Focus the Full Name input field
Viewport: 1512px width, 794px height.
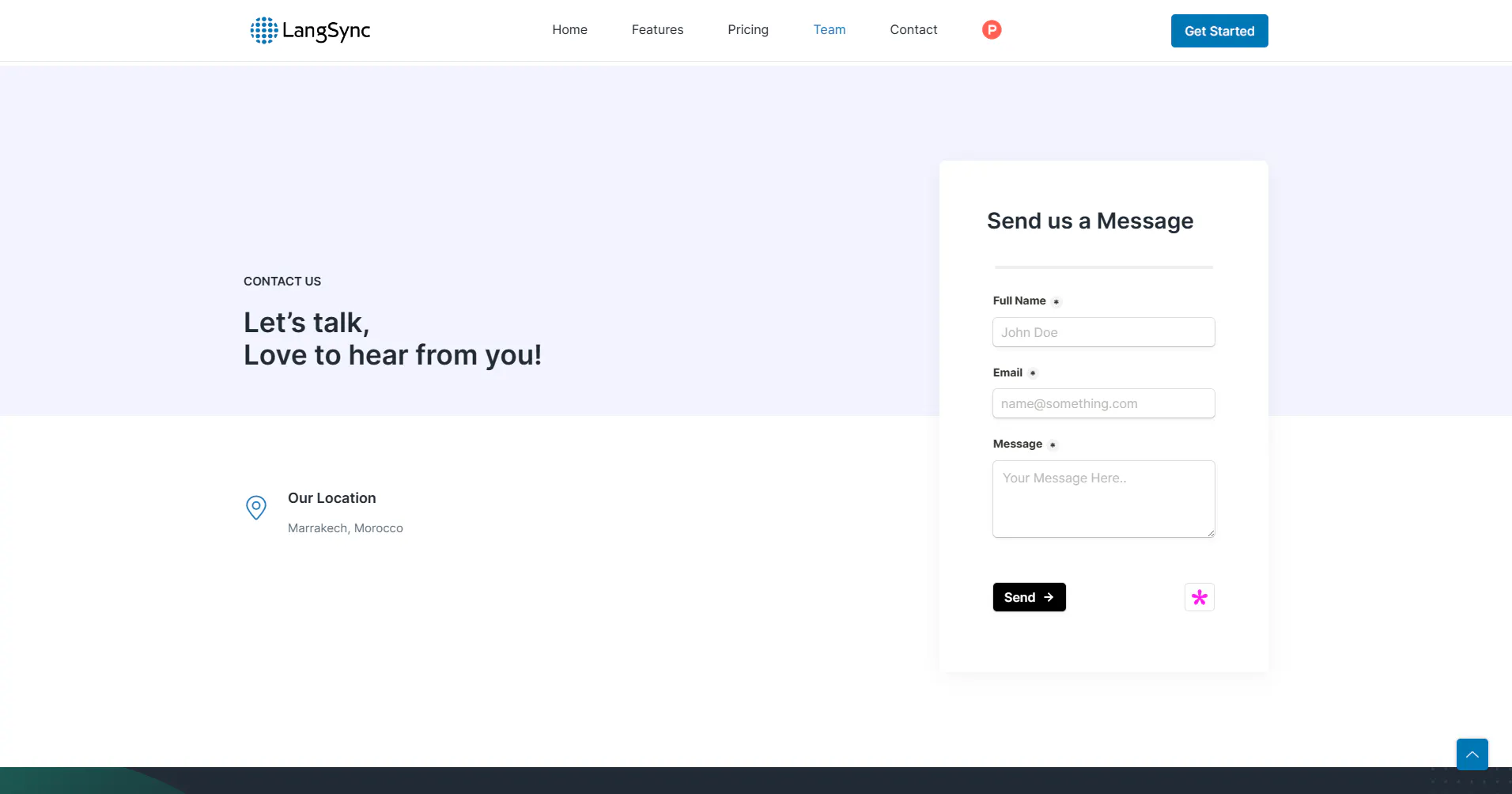point(1104,332)
